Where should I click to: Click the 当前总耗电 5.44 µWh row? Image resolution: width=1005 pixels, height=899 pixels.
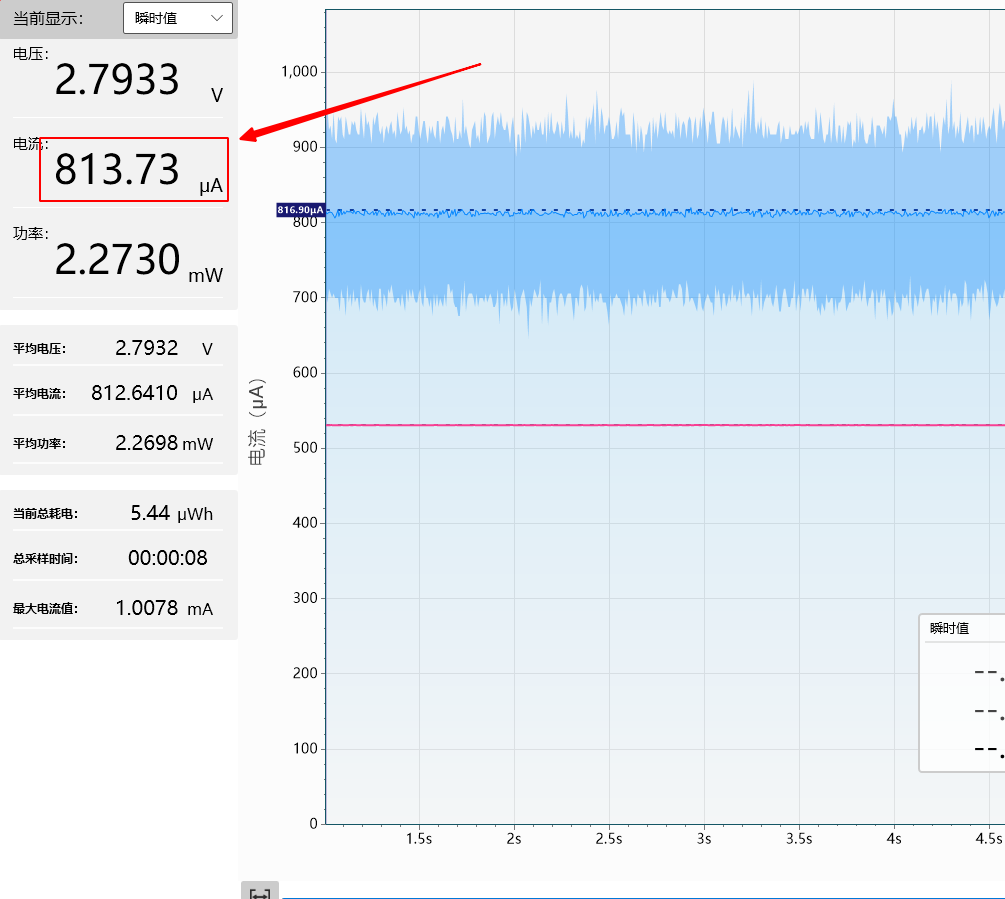tap(118, 514)
